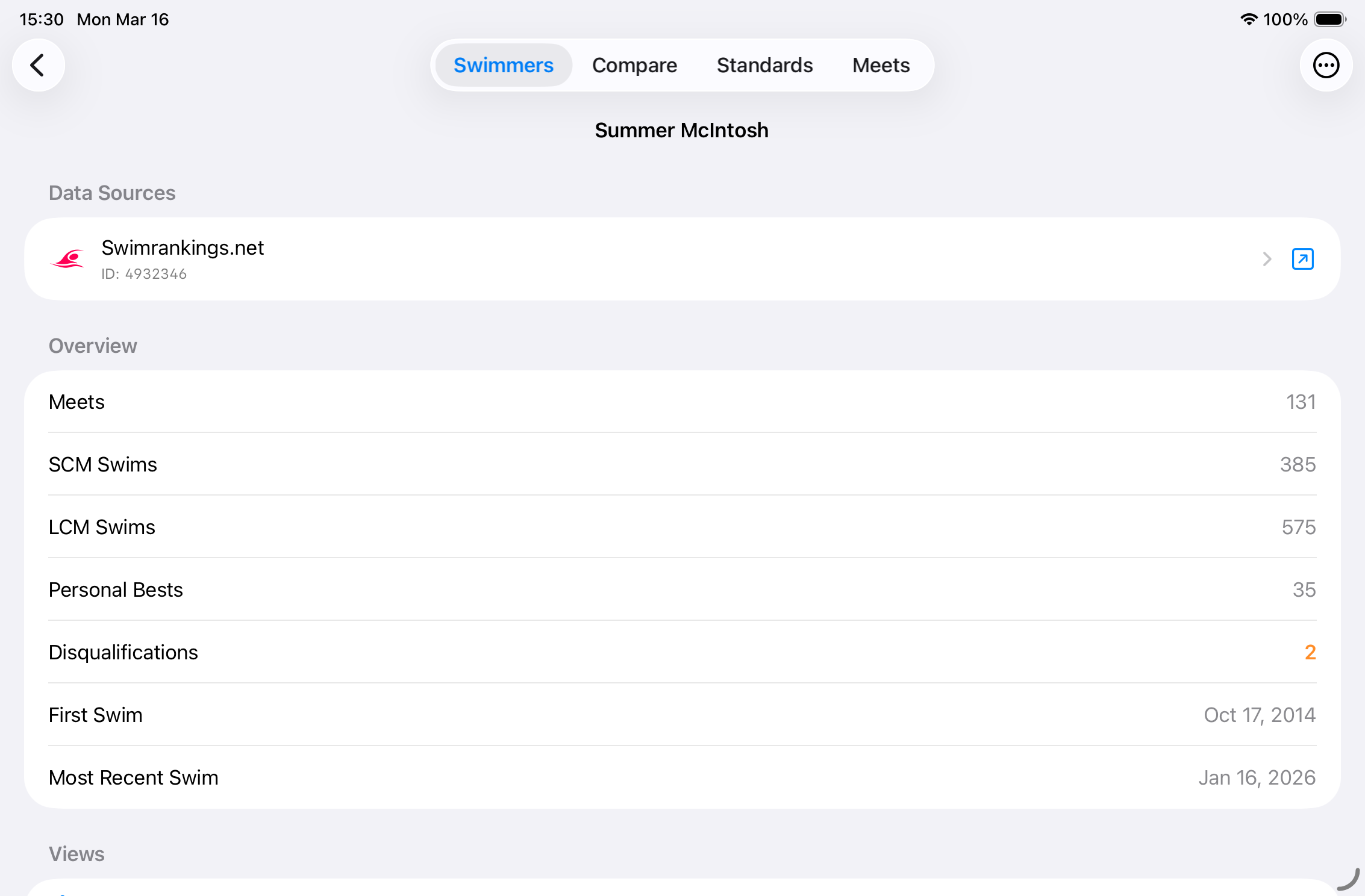
Task: Tap the SCM Swims row
Action: pos(682,464)
